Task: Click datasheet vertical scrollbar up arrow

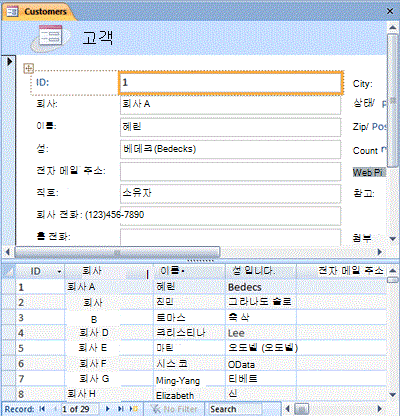Action: pyautogui.click(x=393, y=271)
